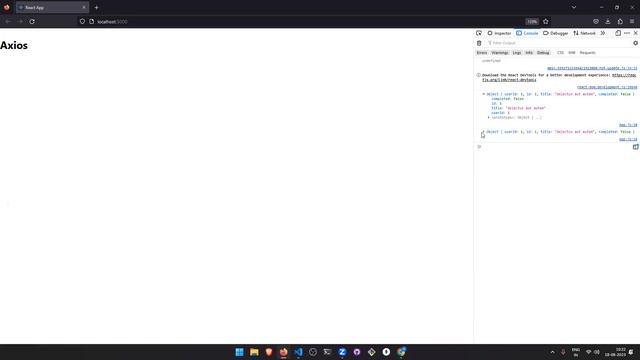Open Windows Start menu
Image resolution: width=640 pixels, height=360 pixels.
click(240, 352)
